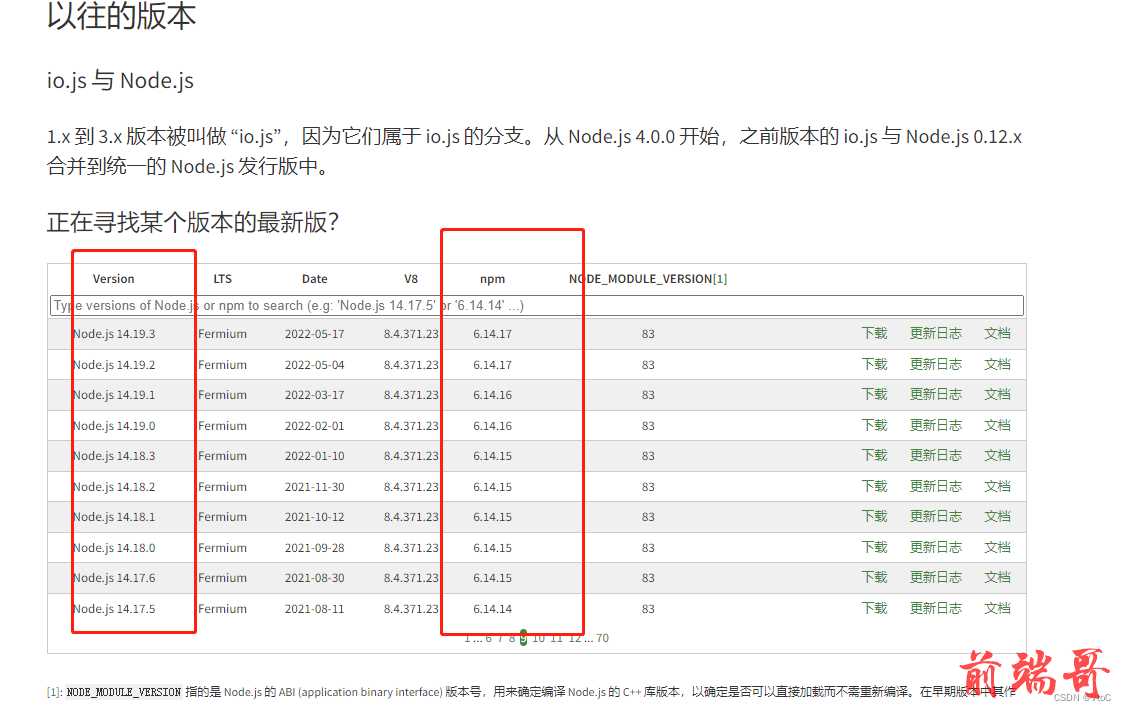Screen dimensions: 1126x711
Task: Open 文档 docs for Node.js 14.19.2
Action: click(x=997, y=364)
